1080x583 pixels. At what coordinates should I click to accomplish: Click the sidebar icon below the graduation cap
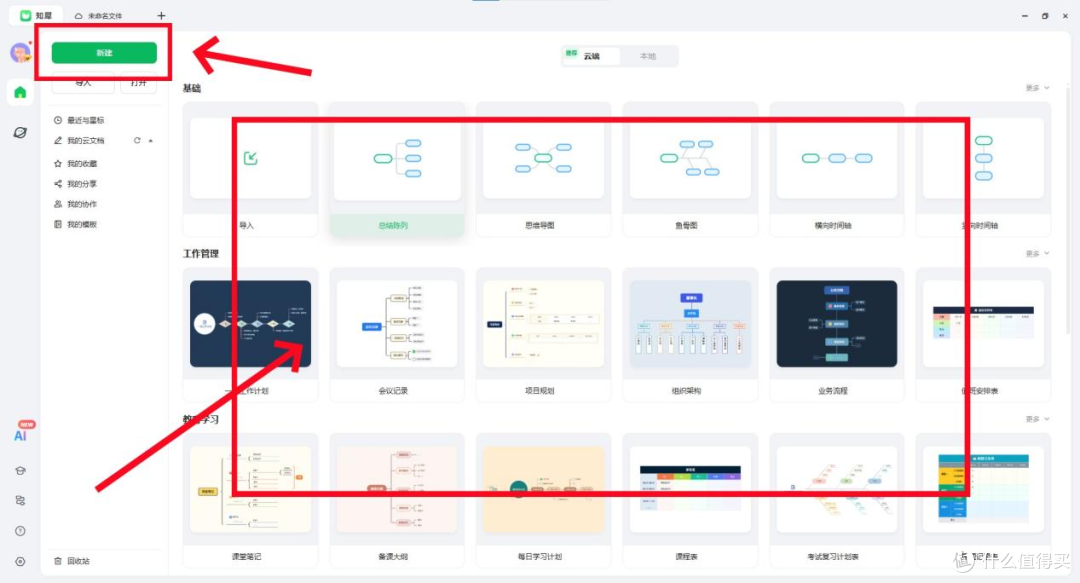(x=20, y=501)
